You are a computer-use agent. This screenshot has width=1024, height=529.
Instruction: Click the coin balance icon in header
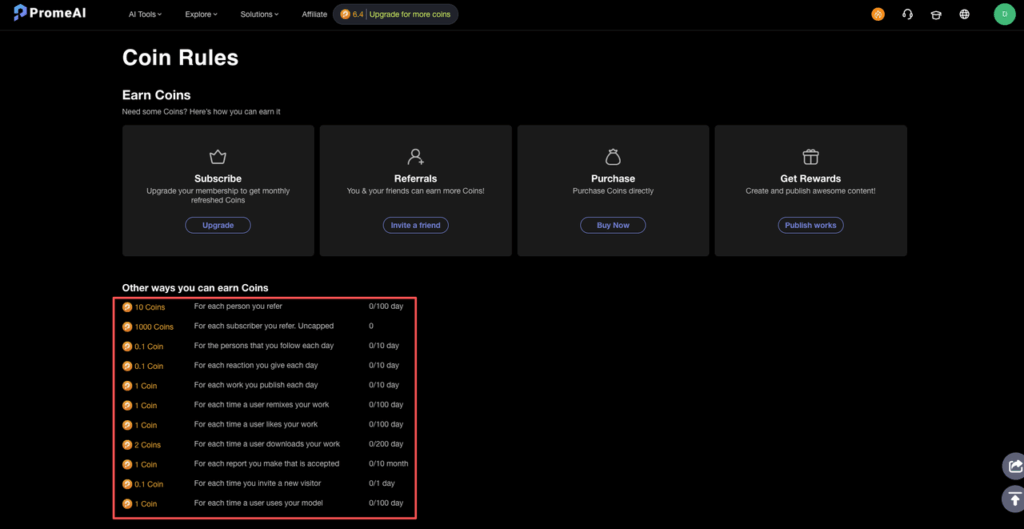345,14
